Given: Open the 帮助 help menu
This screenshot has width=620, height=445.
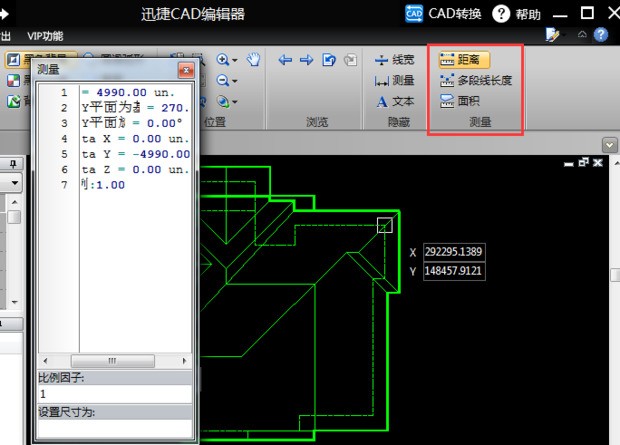Looking at the screenshot, I should pos(516,14).
